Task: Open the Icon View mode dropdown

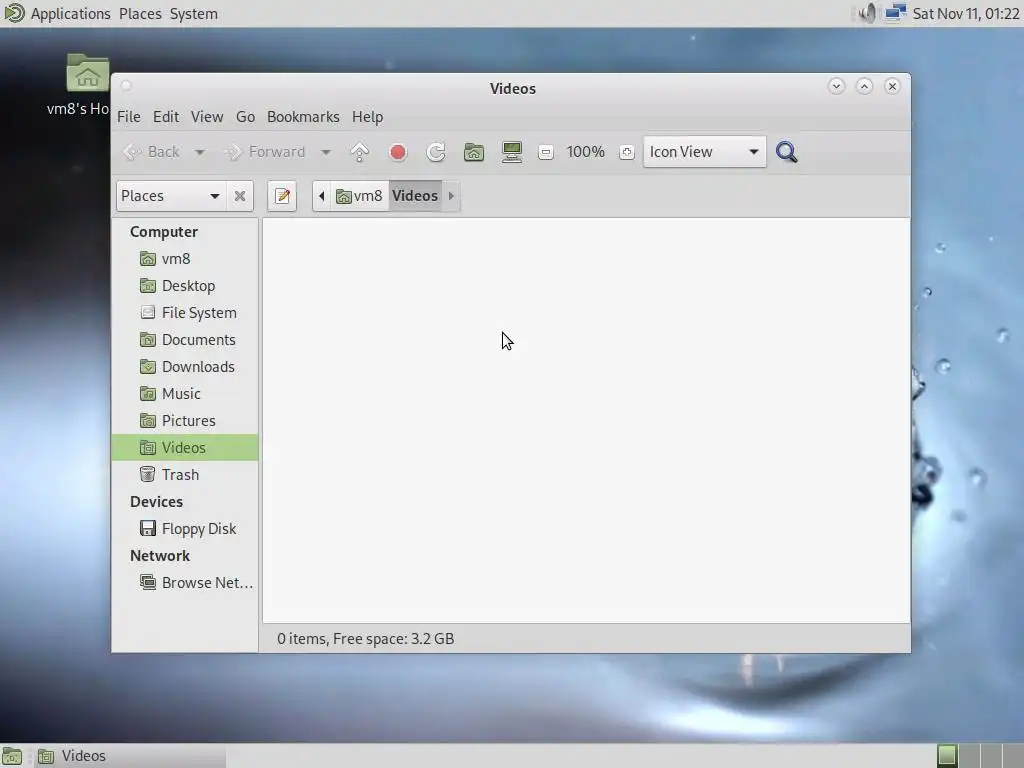Action: coord(704,152)
